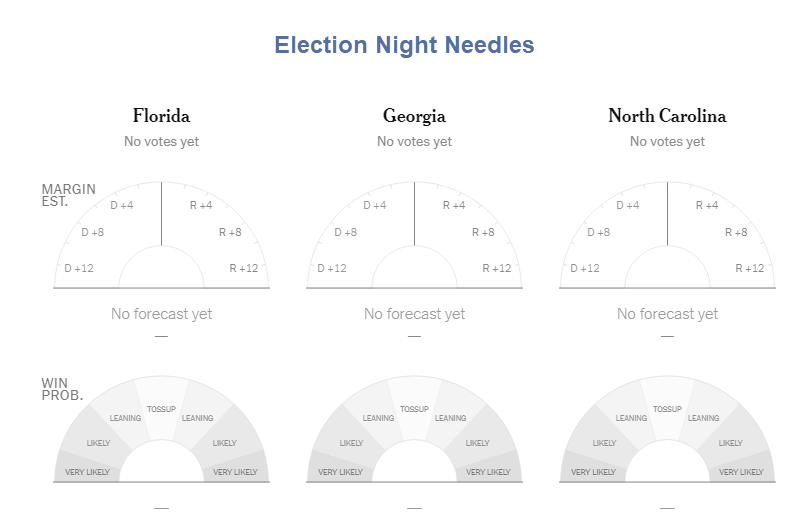Click the R +8 label on Georgia's gauge

click(483, 232)
